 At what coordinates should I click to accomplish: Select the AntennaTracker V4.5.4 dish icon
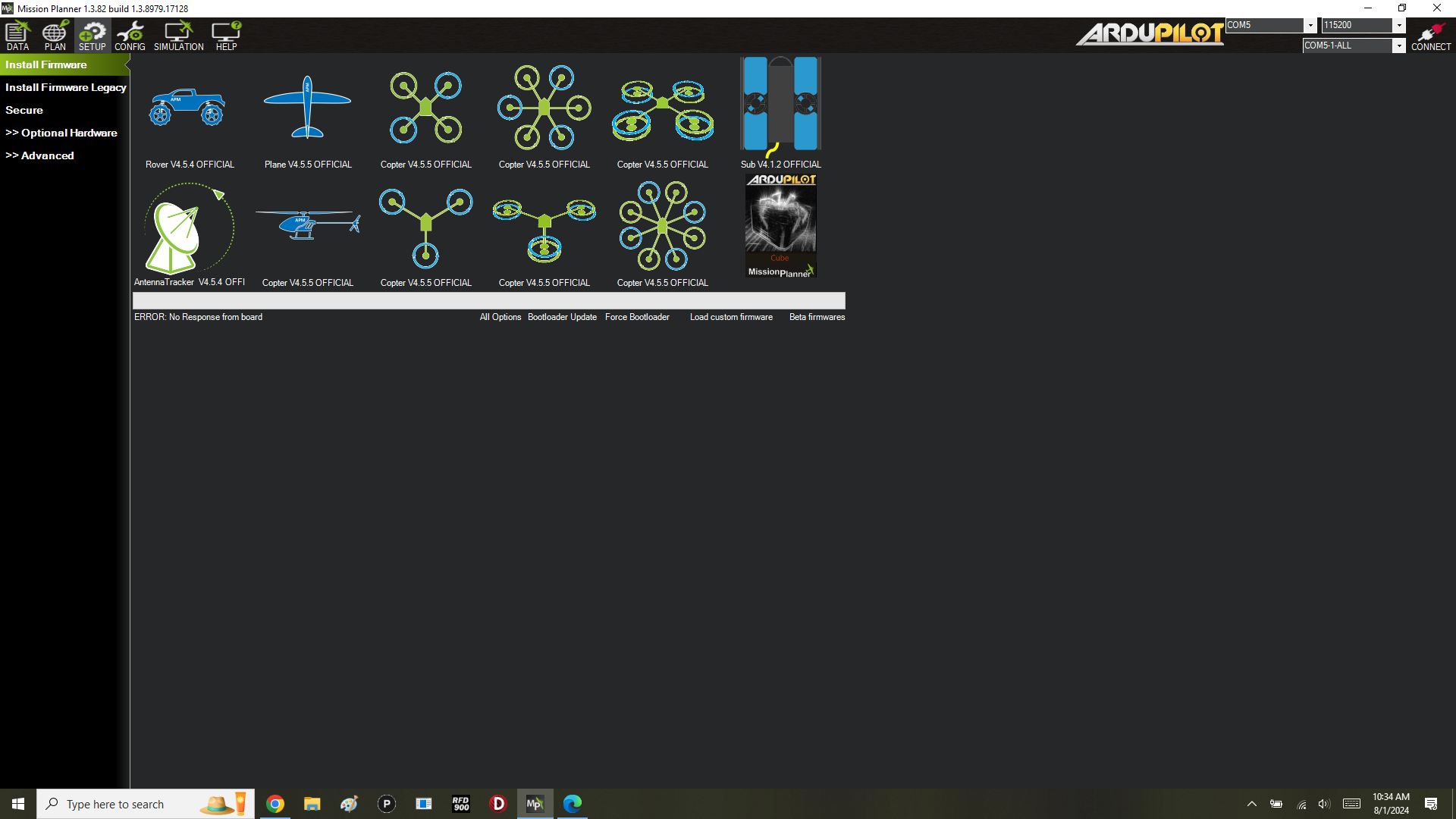pos(189,227)
